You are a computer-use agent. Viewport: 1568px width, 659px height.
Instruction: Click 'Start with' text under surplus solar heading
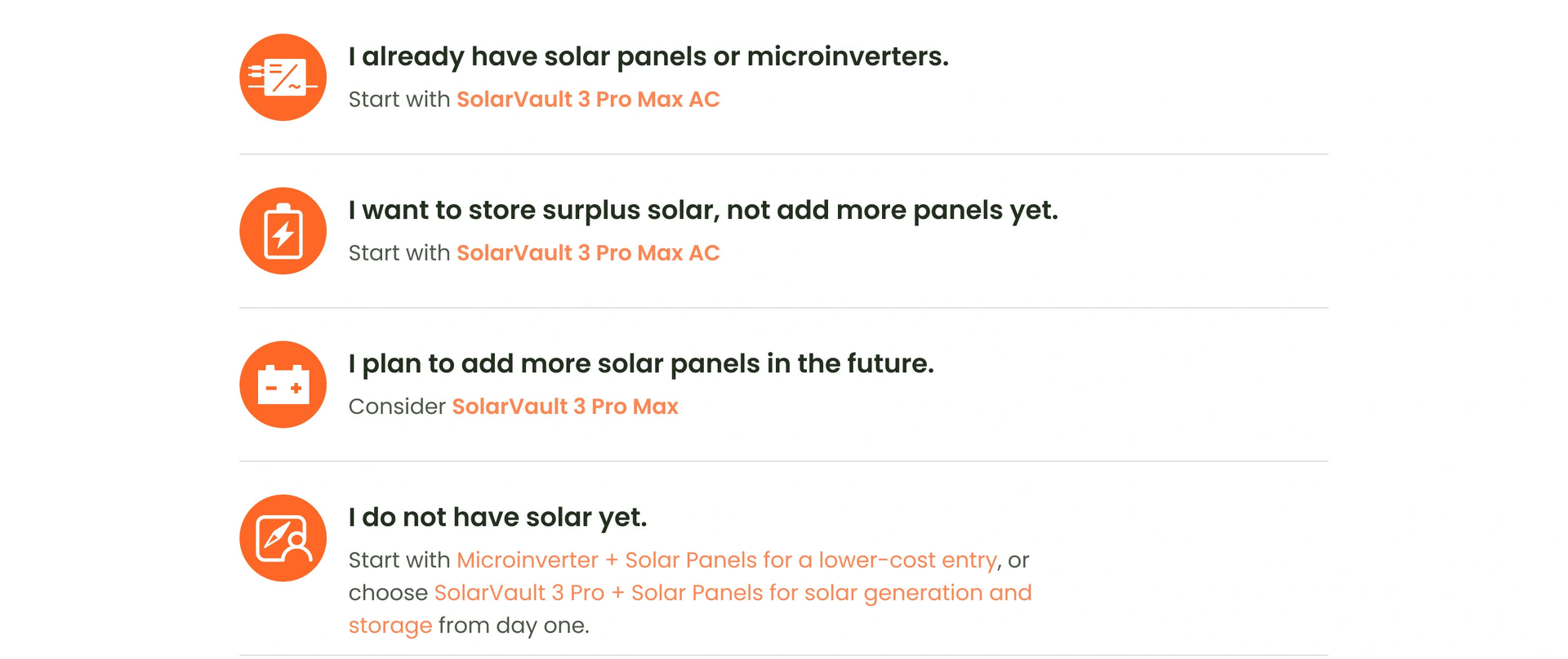pos(399,253)
